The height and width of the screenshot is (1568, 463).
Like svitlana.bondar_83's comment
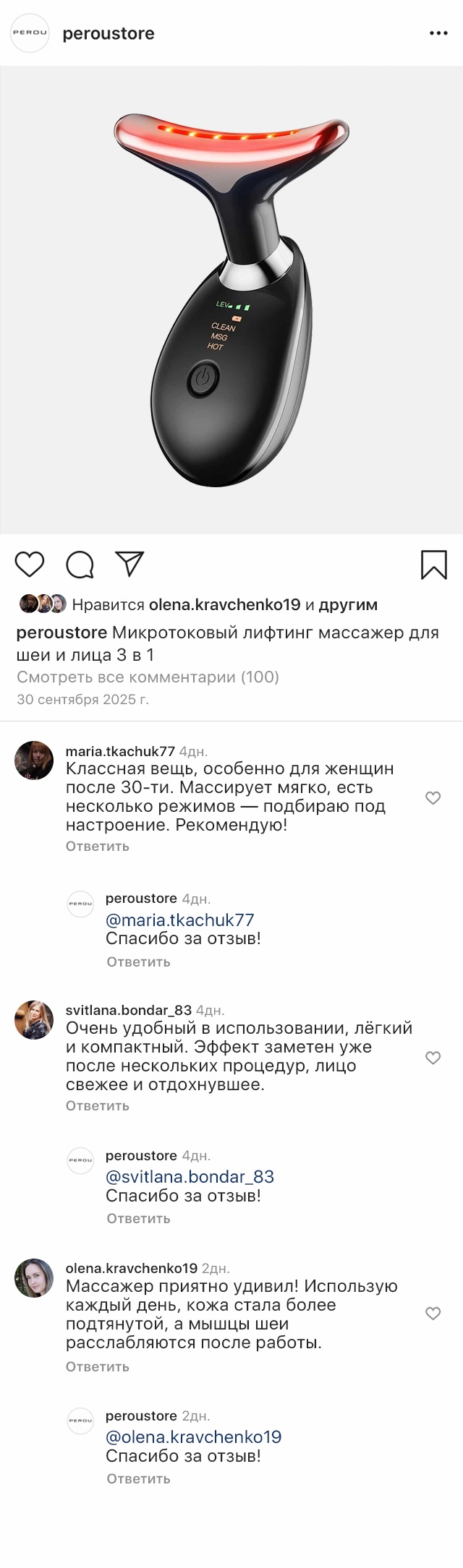pyautogui.click(x=433, y=1058)
